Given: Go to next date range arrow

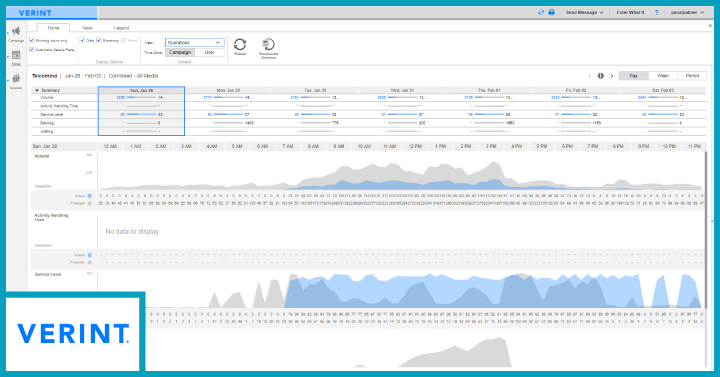Looking at the screenshot, I should coord(611,76).
